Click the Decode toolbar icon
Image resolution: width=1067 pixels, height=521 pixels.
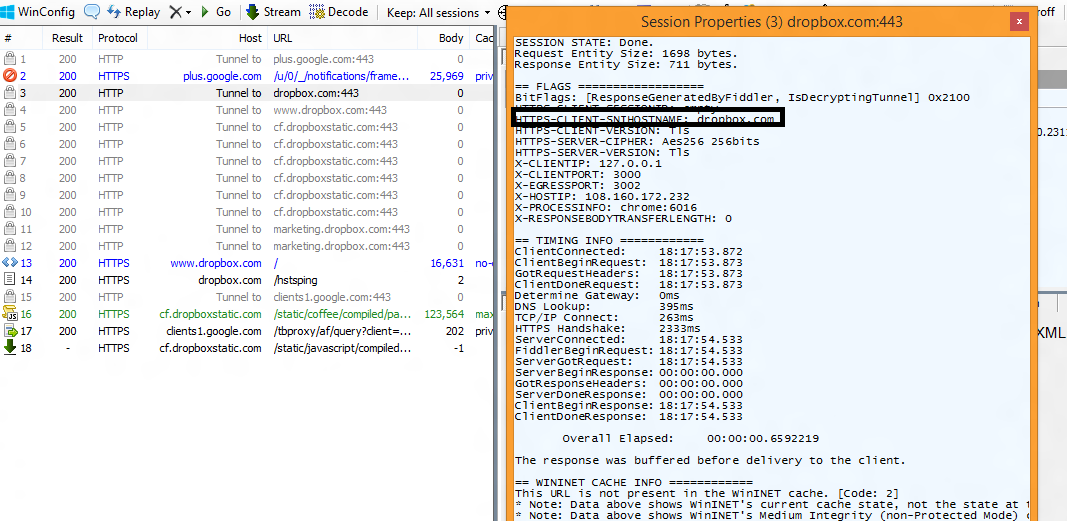coord(316,12)
